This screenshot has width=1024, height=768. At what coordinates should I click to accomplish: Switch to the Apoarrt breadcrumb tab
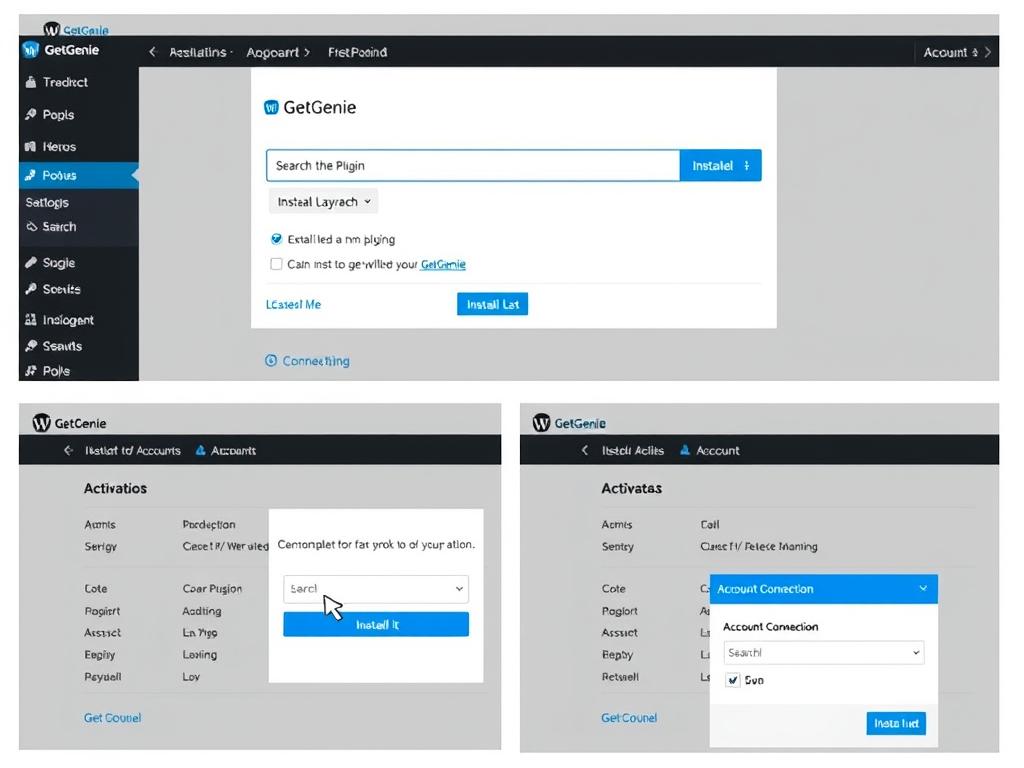[x=278, y=52]
